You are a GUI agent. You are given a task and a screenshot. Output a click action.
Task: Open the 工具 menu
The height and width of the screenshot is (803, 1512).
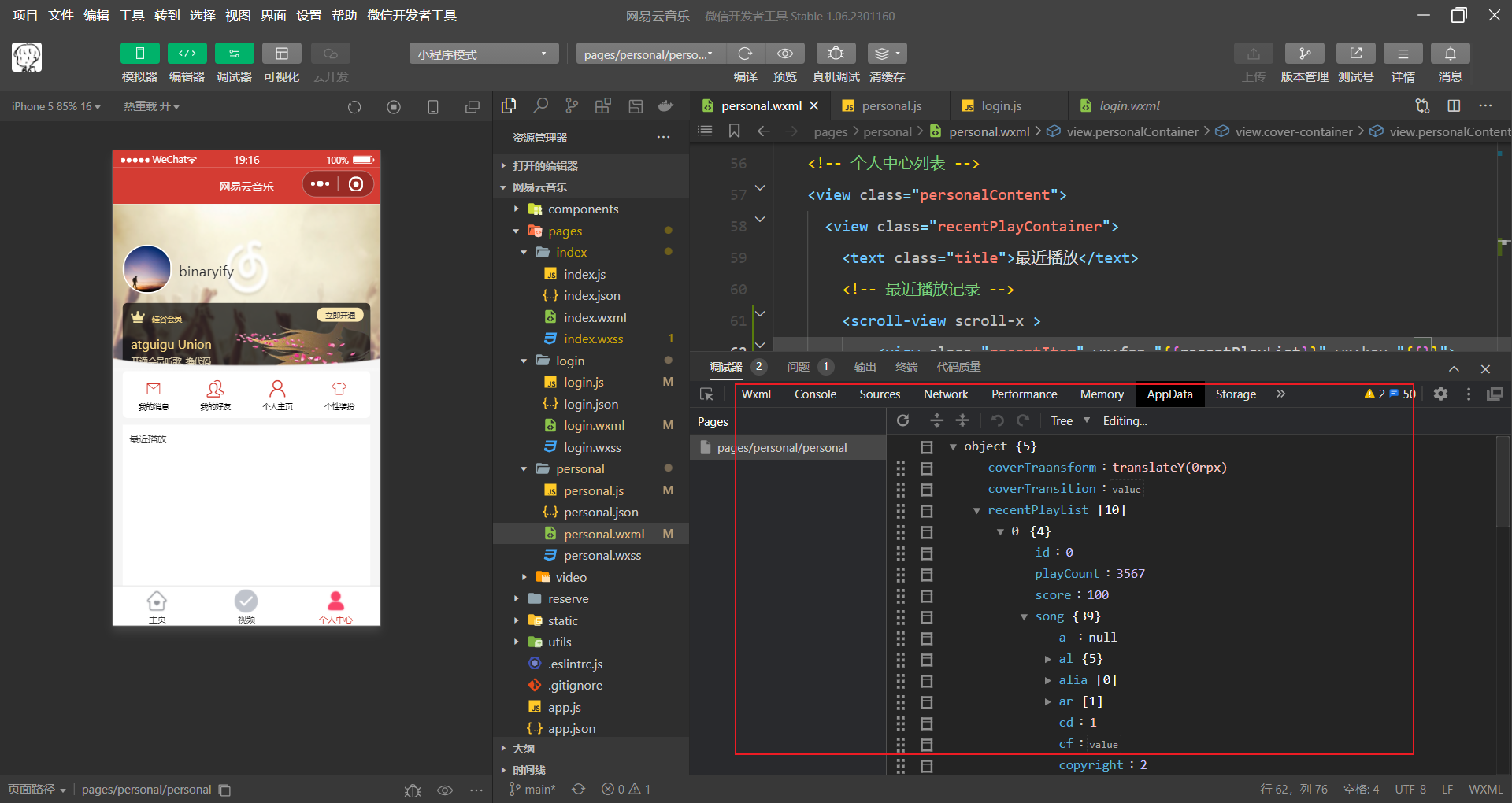coord(132,15)
